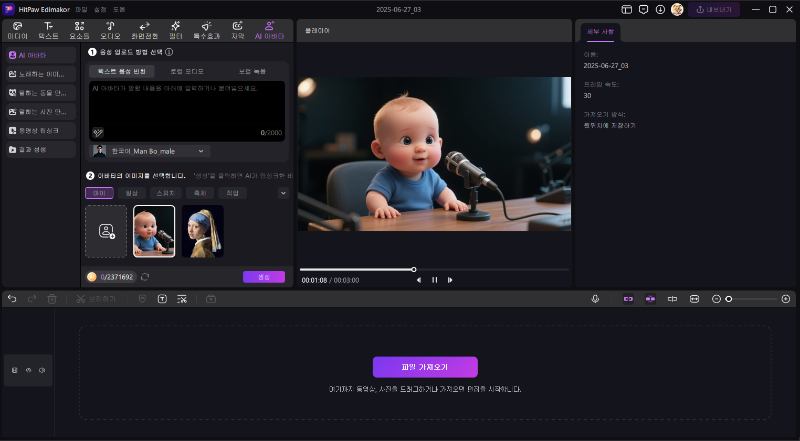Switch to the 파일 menu

pyautogui.click(x=82, y=9)
